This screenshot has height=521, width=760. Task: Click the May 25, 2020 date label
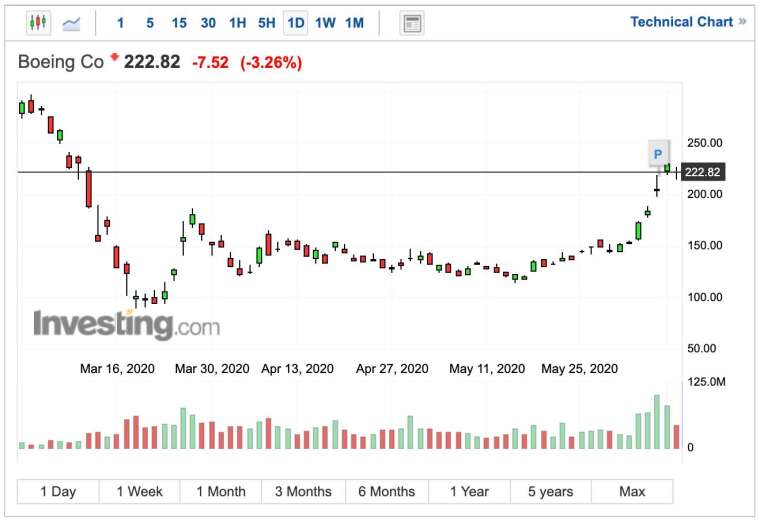coord(579,369)
